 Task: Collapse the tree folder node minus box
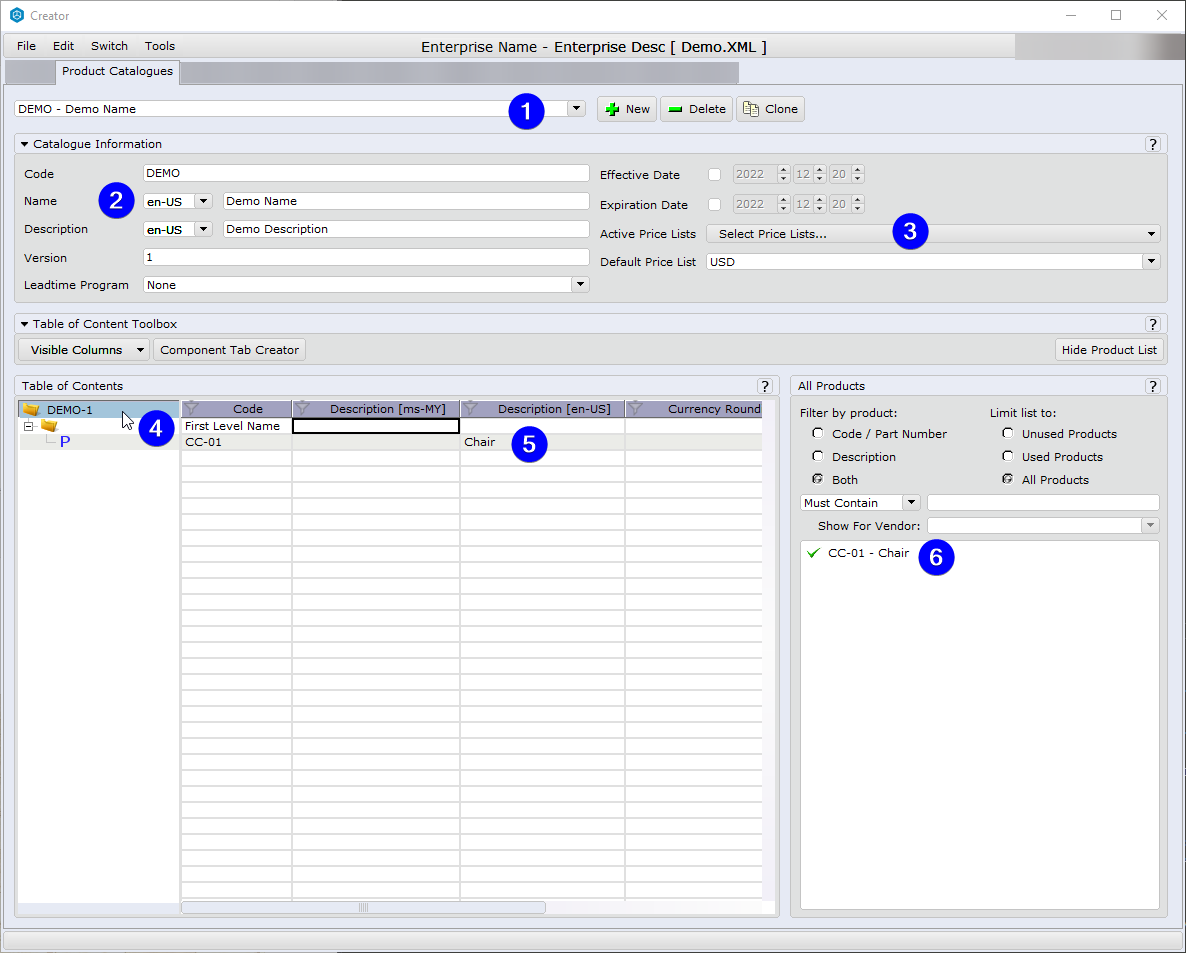point(28,427)
